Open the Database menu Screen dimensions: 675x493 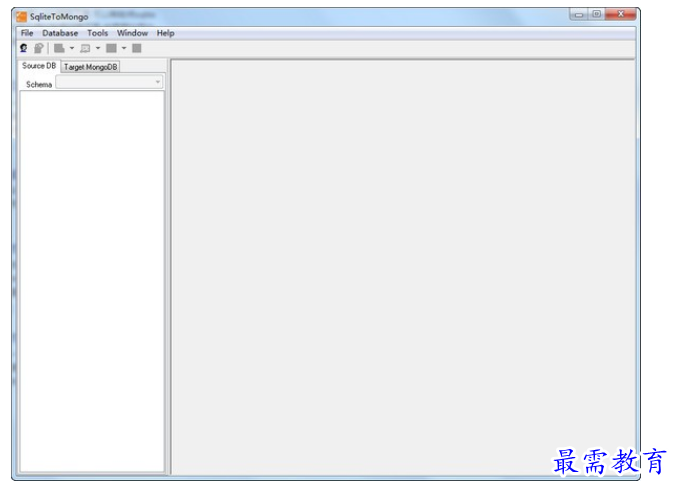coord(60,33)
